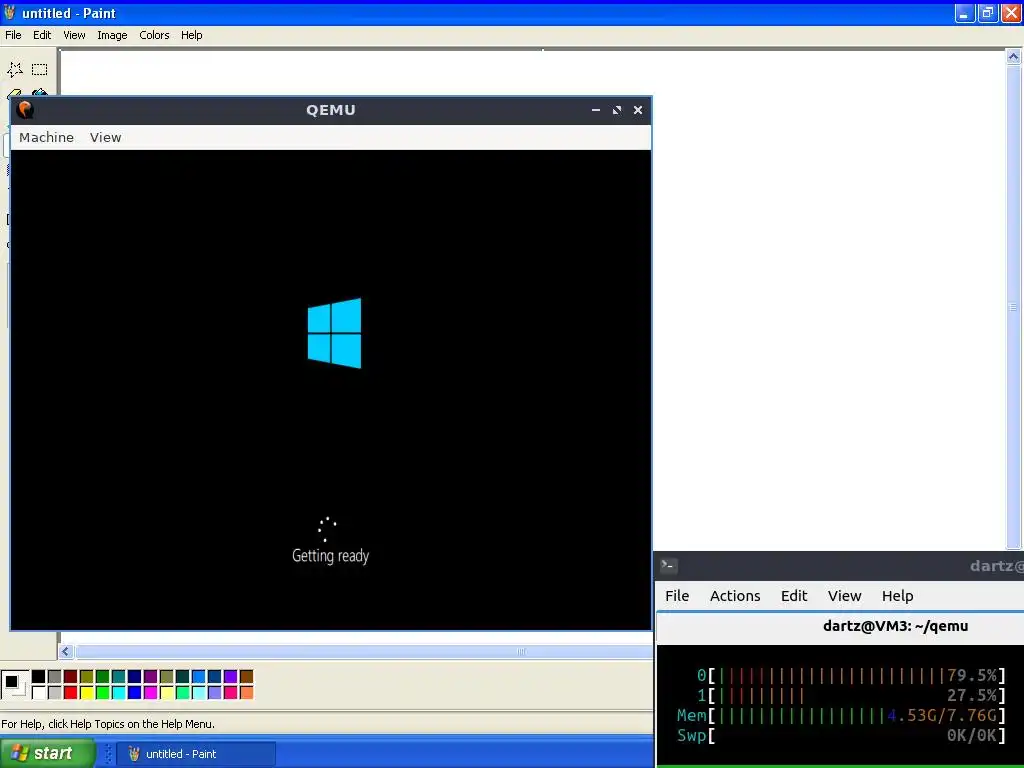Click the "Getting ready" text in QEMU
This screenshot has height=768, width=1024.
pos(330,556)
